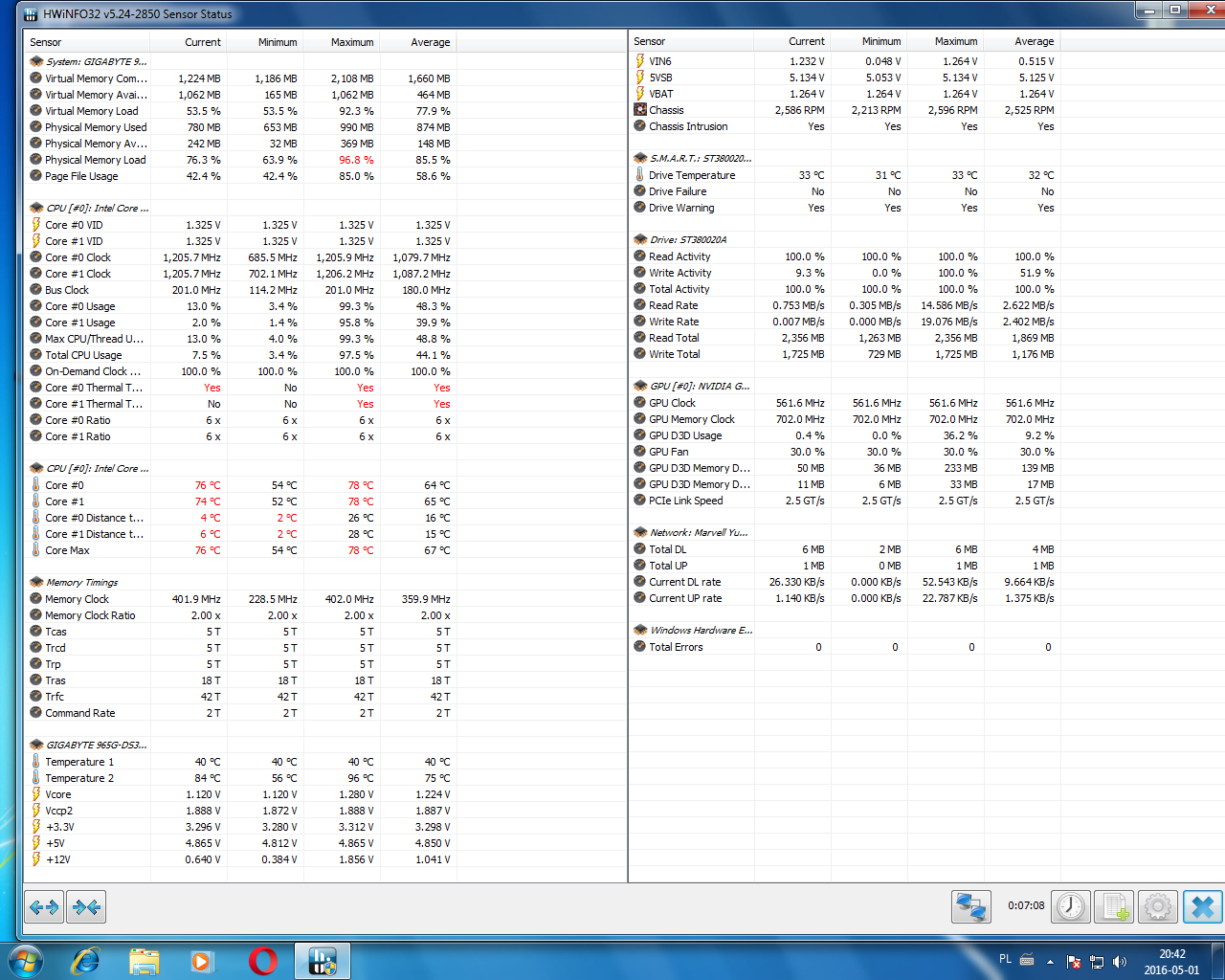Click the HWiNFO taskbar button
Viewport: 1225px width, 980px height.
point(323,961)
